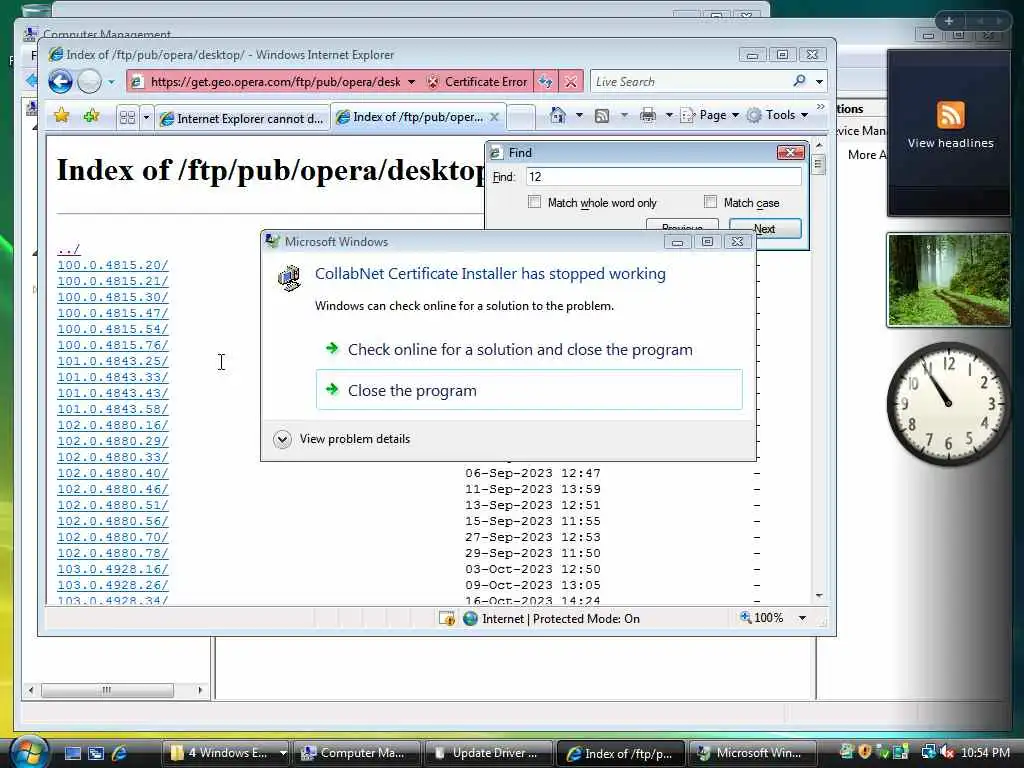The width and height of the screenshot is (1024, 768).
Task: Click into the Live Search box
Action: click(689, 82)
